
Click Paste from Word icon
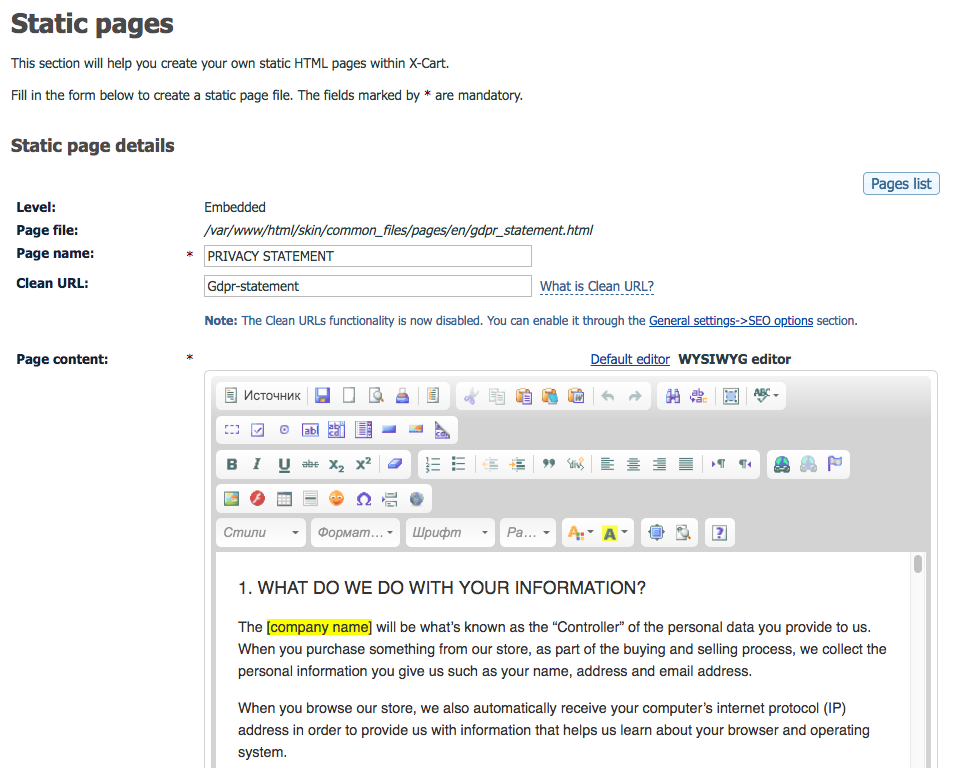(x=576, y=396)
